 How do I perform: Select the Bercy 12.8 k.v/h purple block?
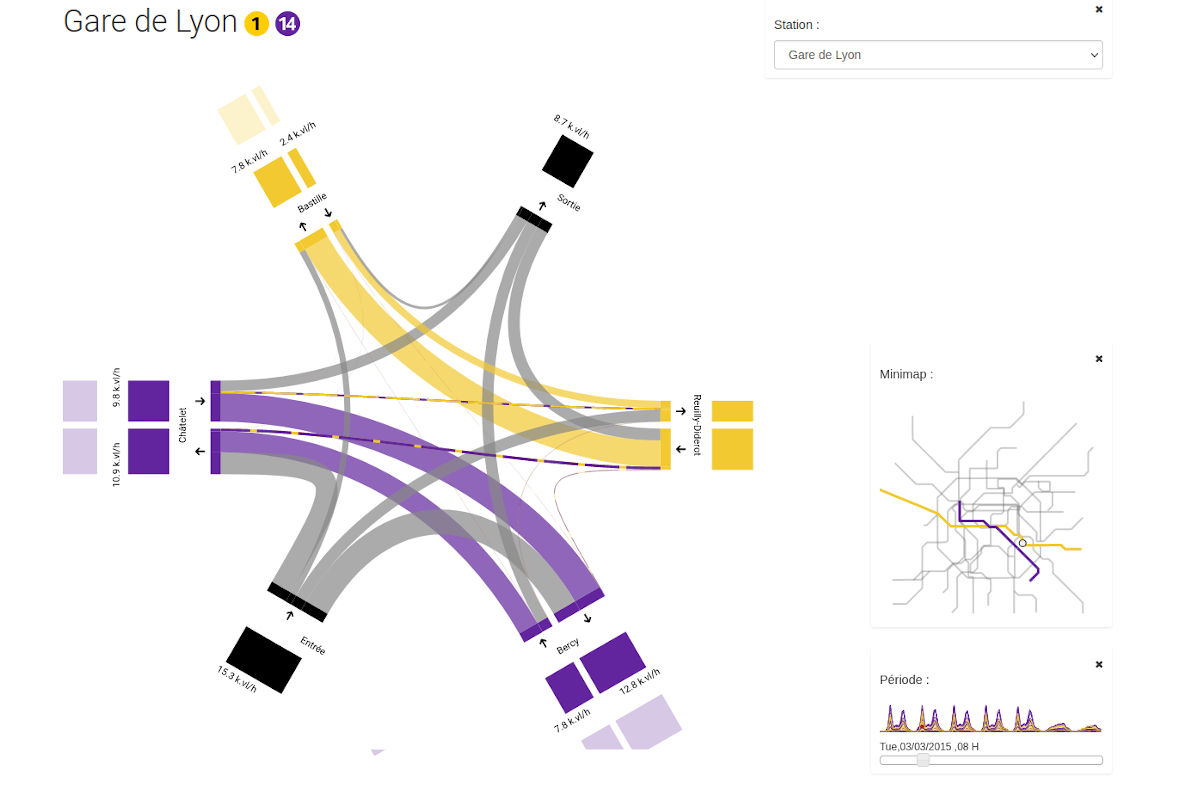(612, 663)
